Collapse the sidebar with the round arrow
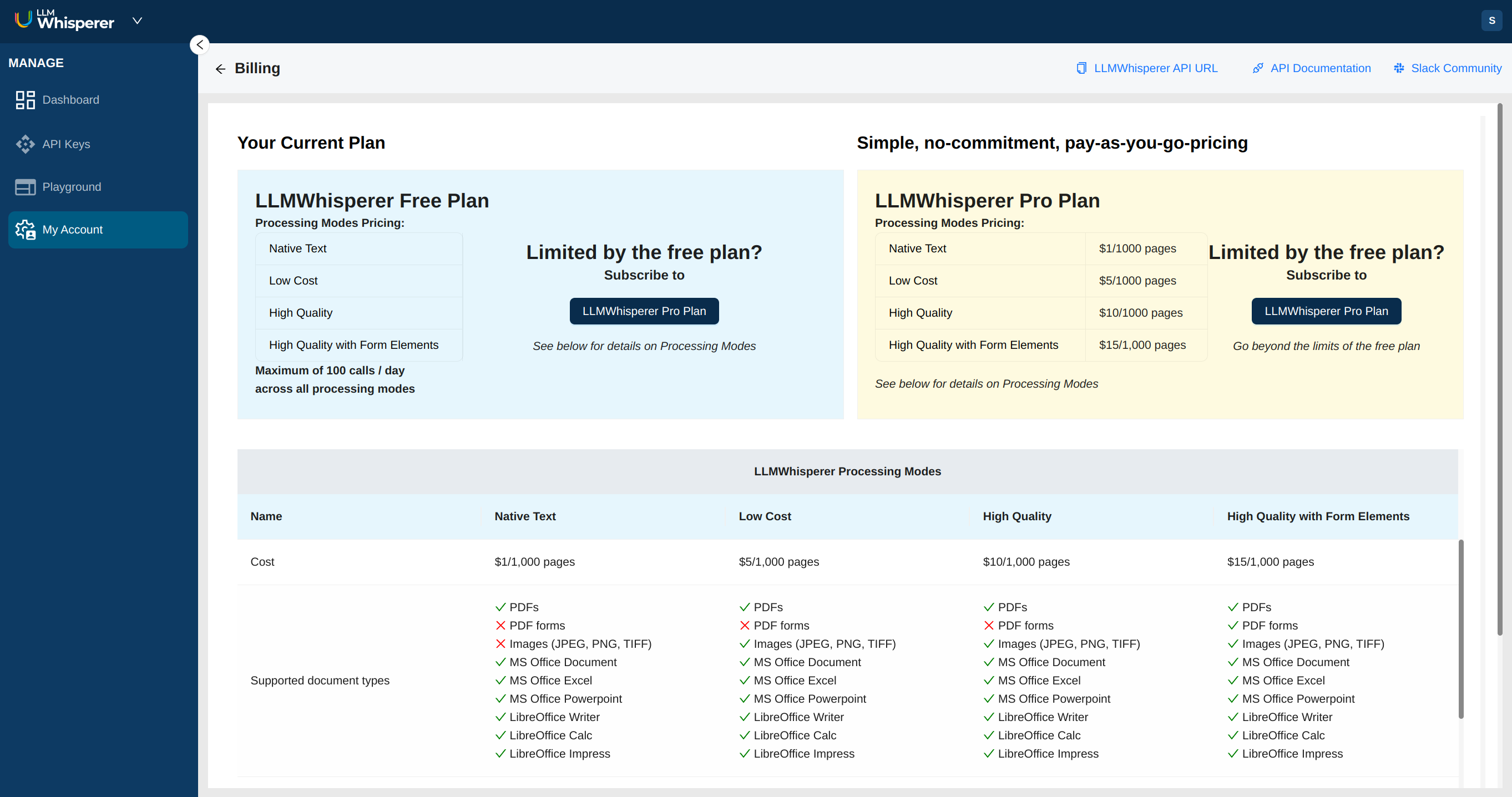The height and width of the screenshot is (797, 1512). (200, 44)
